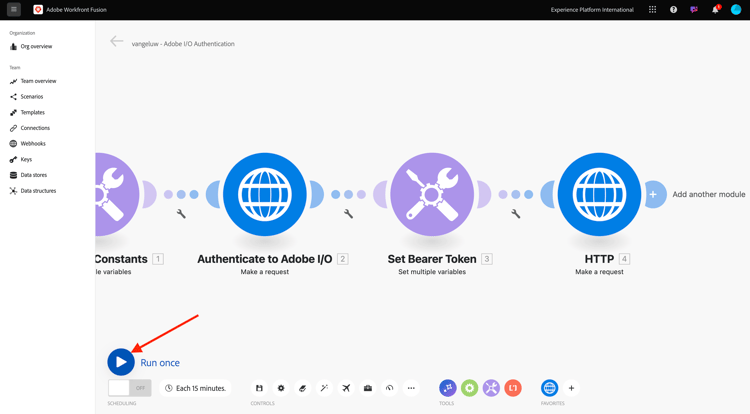Open the orange brackets text parser tool
The image size is (750, 414).
[x=513, y=388]
